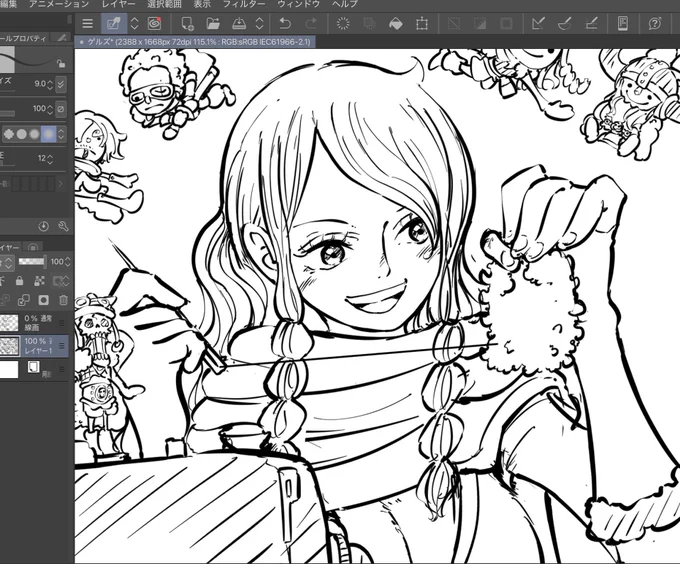Click the Fill bucket icon
This screenshot has height=564, width=680.
pyautogui.click(x=396, y=23)
